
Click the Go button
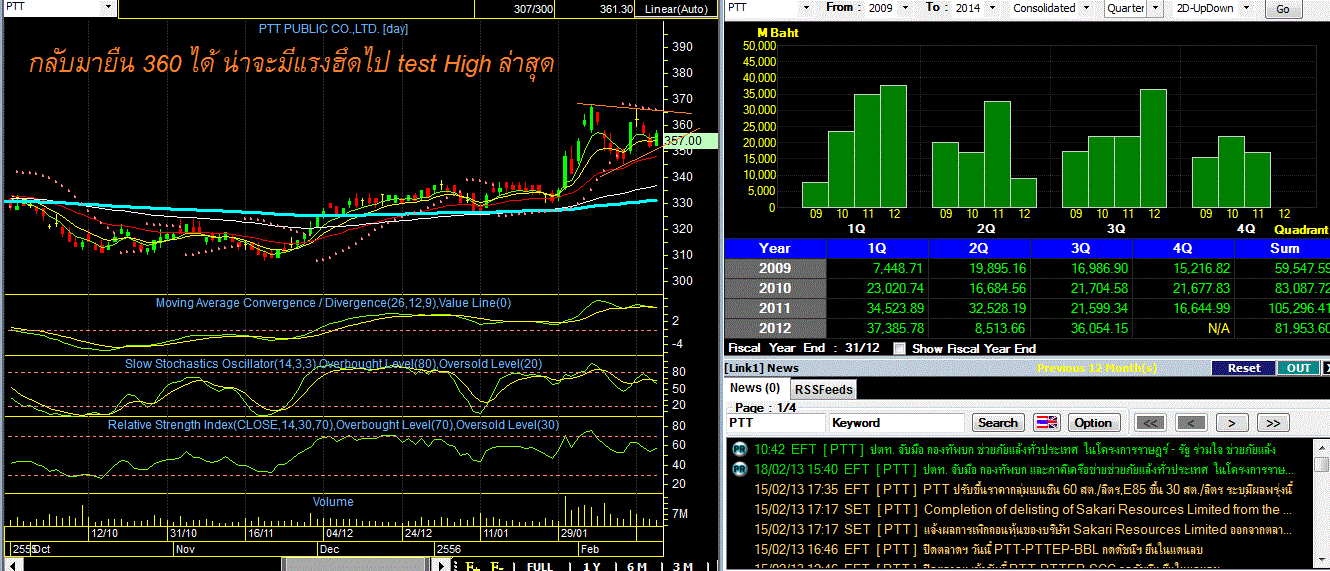[1283, 9]
